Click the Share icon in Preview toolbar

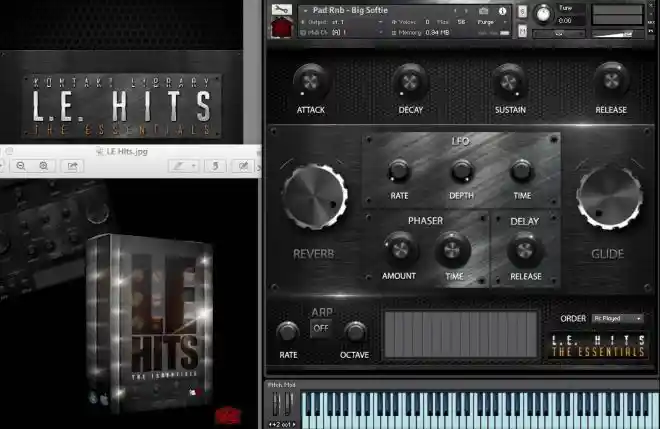click(72, 166)
